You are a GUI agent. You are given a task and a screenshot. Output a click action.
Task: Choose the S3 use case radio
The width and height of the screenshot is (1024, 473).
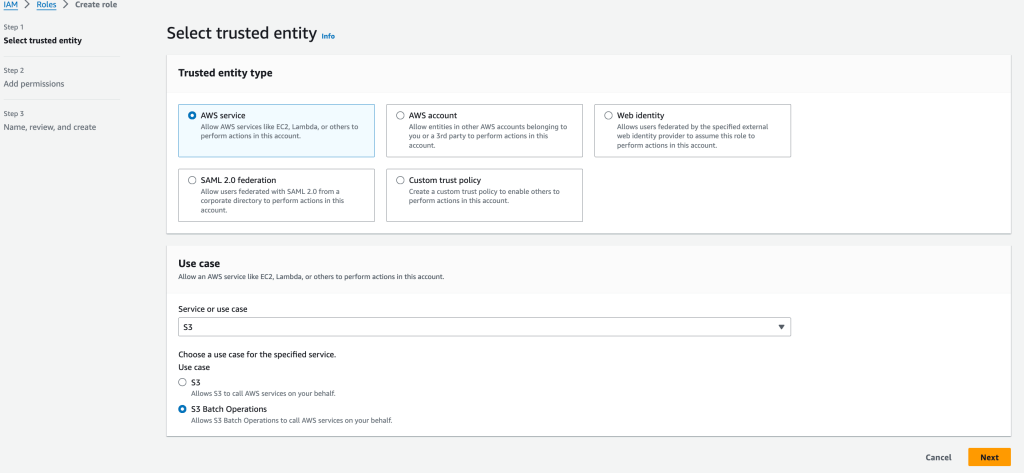coord(181,382)
